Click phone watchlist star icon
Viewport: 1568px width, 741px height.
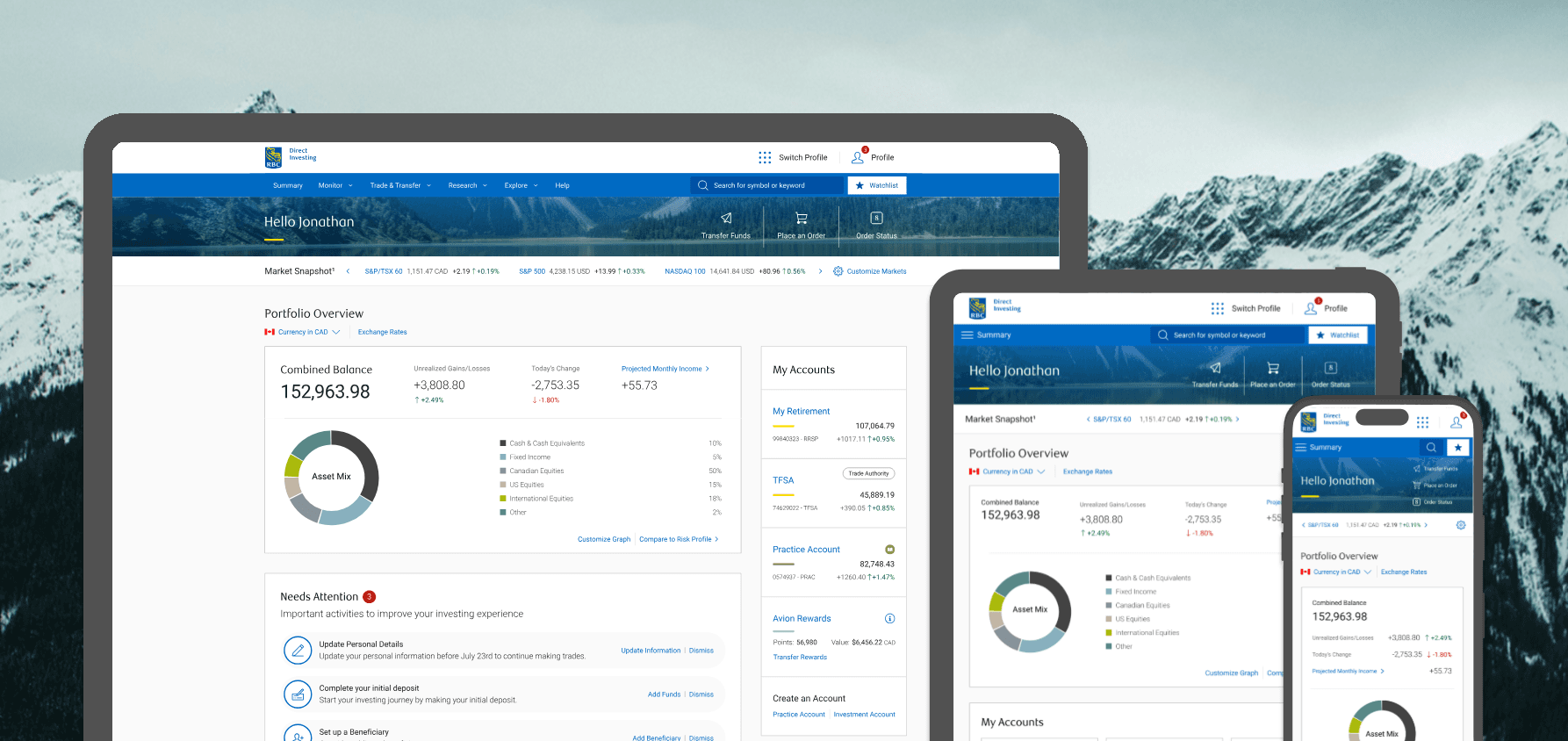pos(1458,447)
